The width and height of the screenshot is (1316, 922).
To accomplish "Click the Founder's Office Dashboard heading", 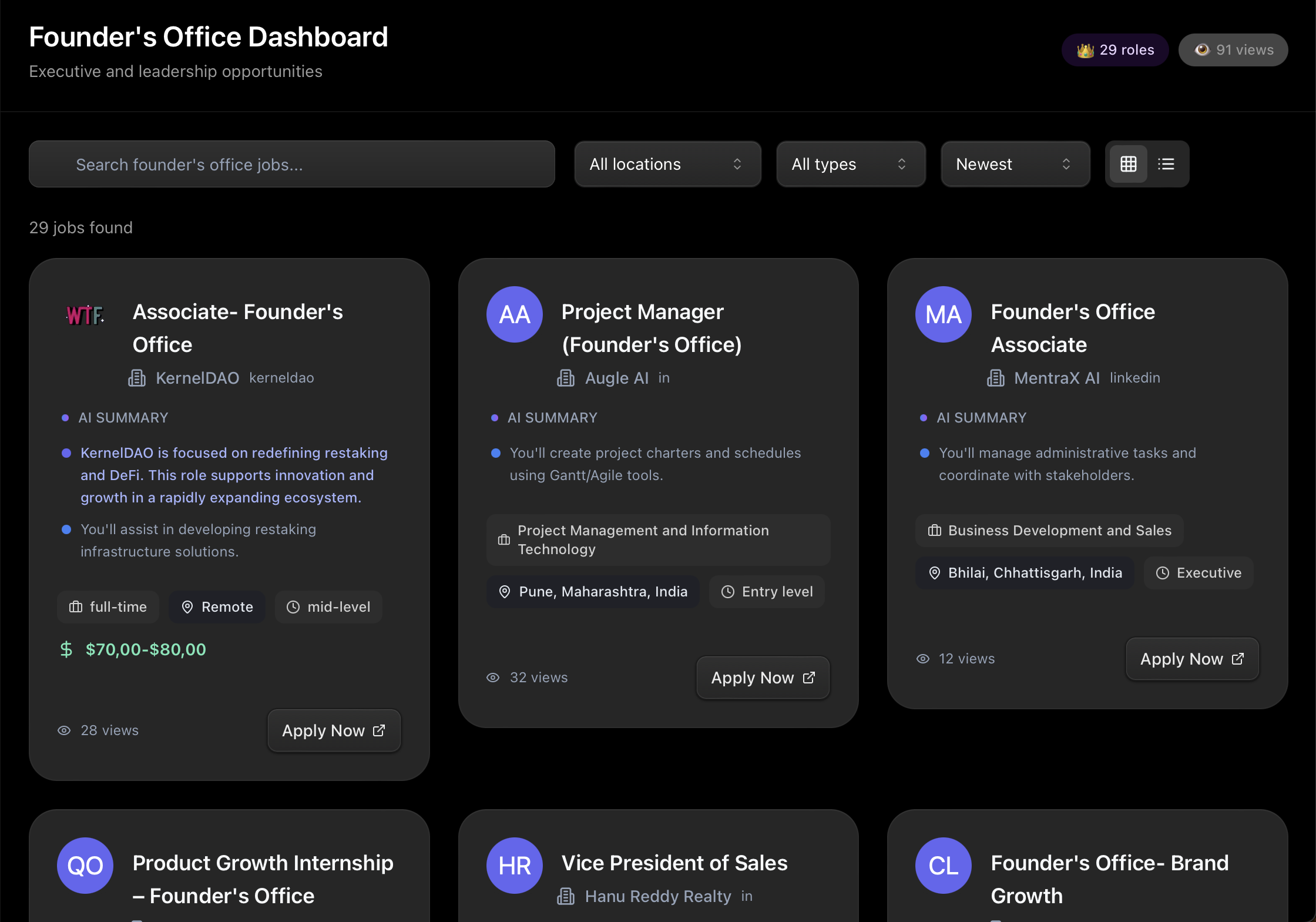I will coord(209,37).
